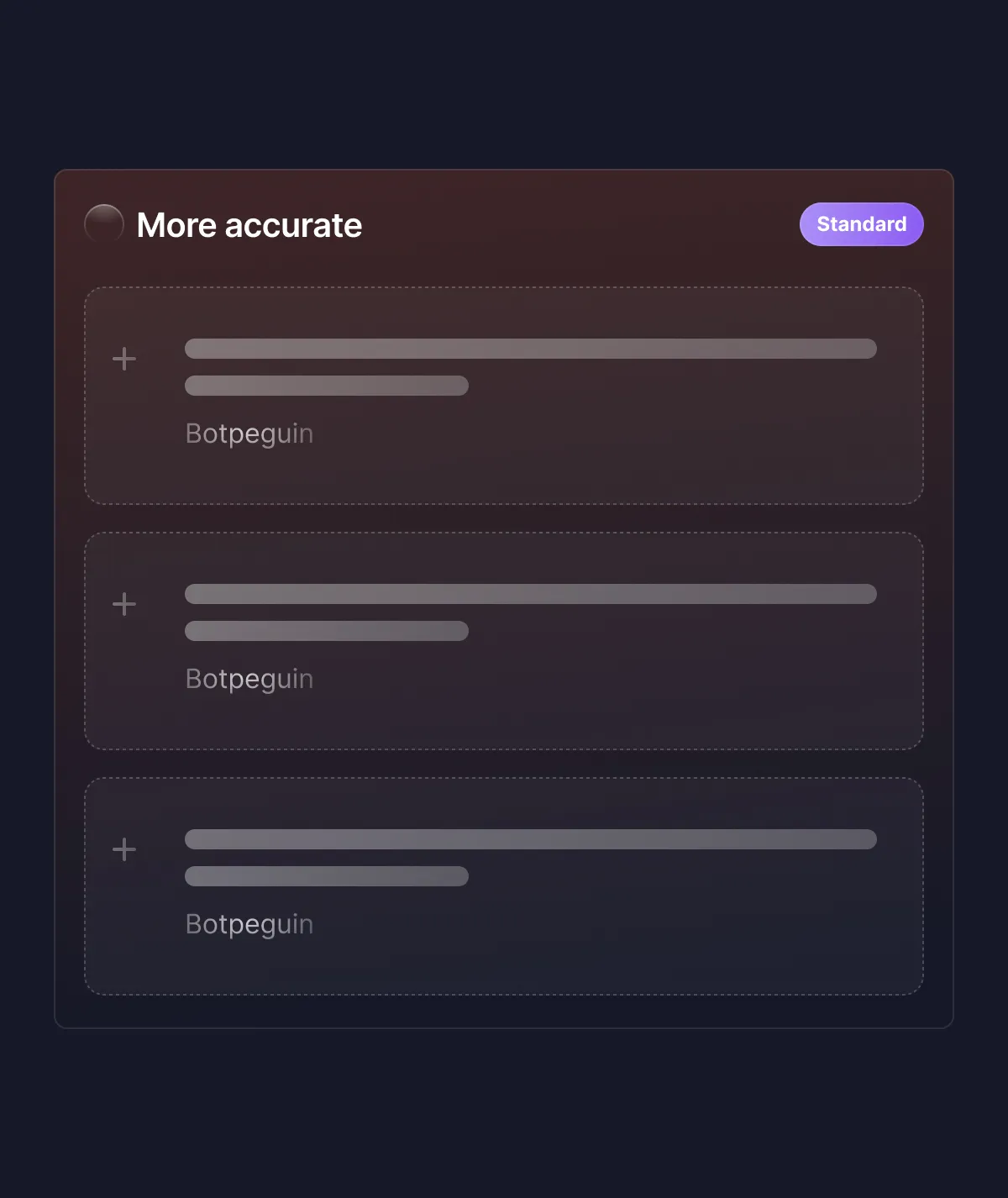
Task: Click empty space below bottom card's Botpeguin label
Action: click(504, 968)
